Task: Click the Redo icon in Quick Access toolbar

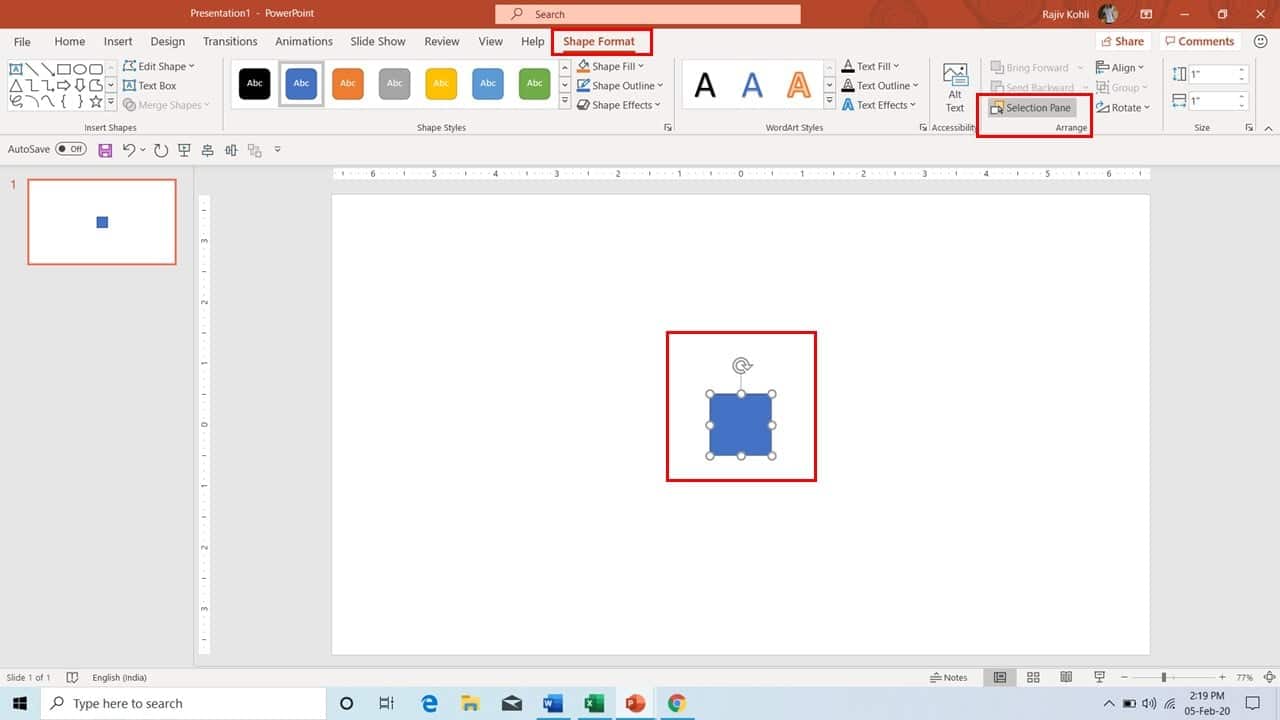Action: tap(160, 150)
